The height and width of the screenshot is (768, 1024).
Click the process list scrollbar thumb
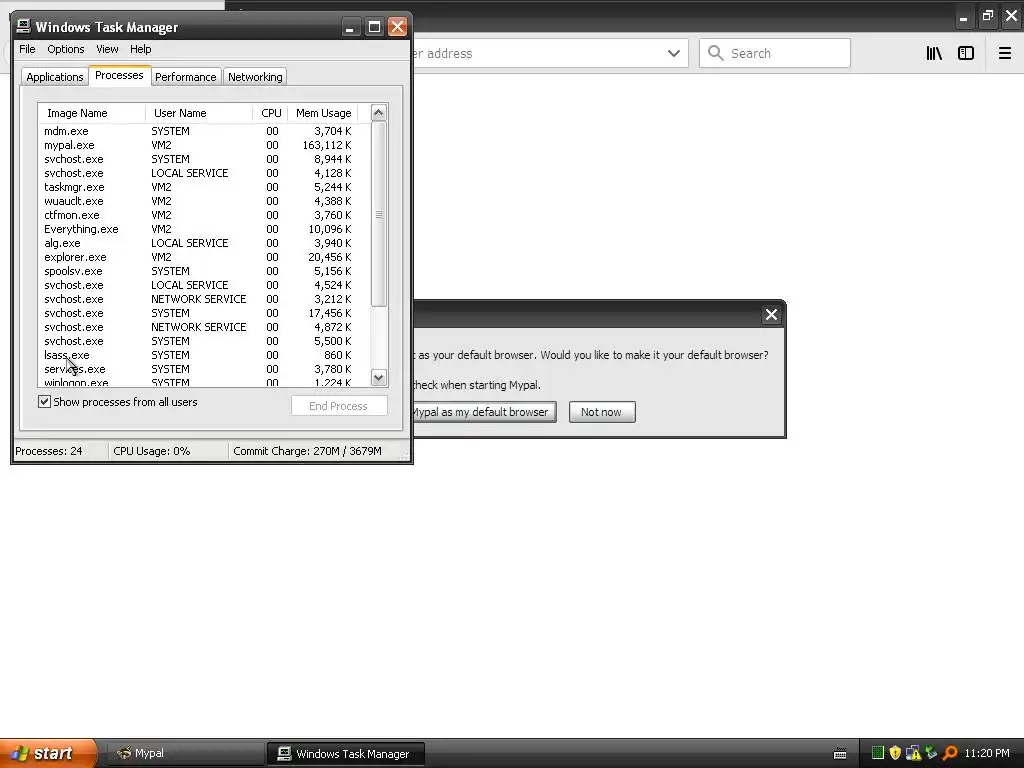pyautogui.click(x=379, y=214)
